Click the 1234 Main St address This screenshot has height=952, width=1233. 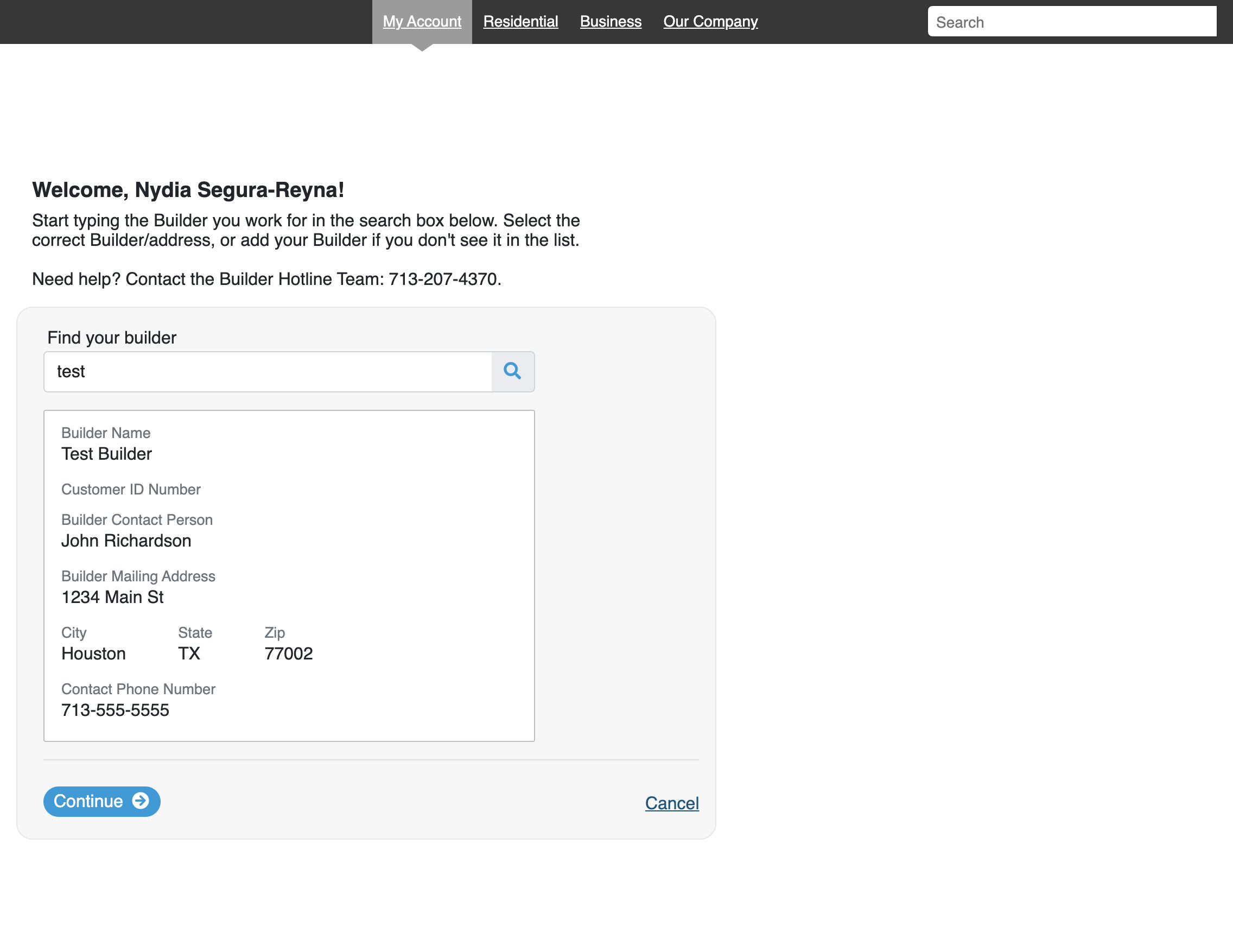112,598
